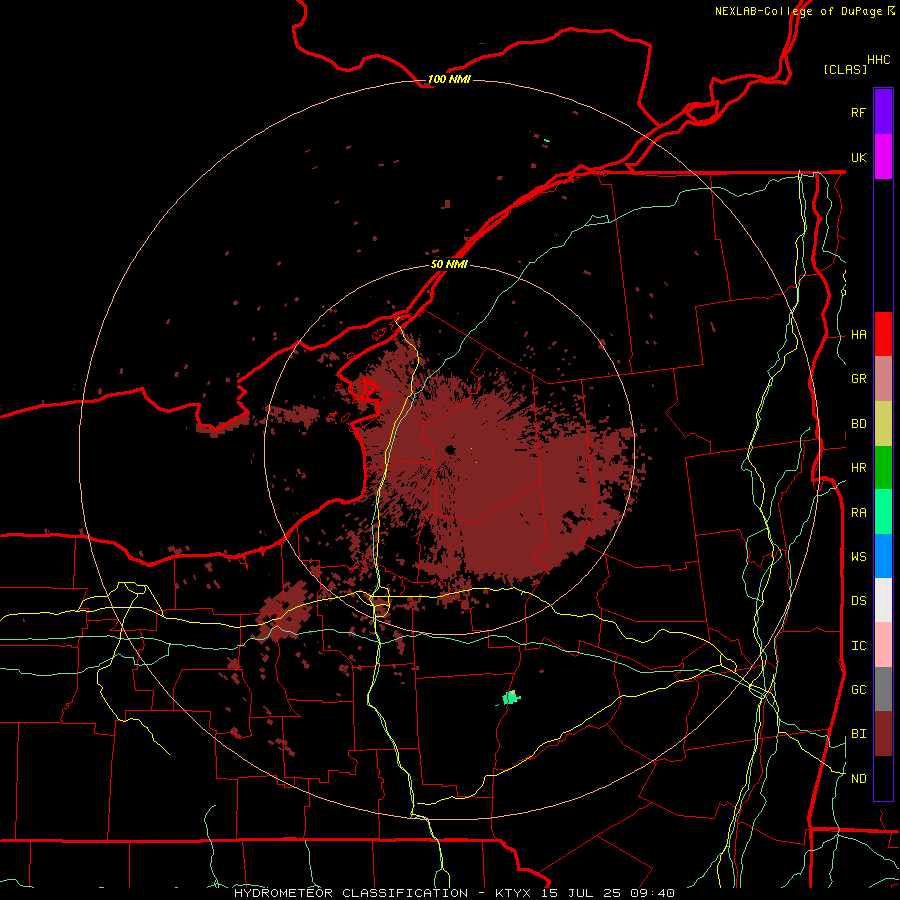Click the 100 NMI range ring label
This screenshot has width=900, height=900.
(449, 79)
